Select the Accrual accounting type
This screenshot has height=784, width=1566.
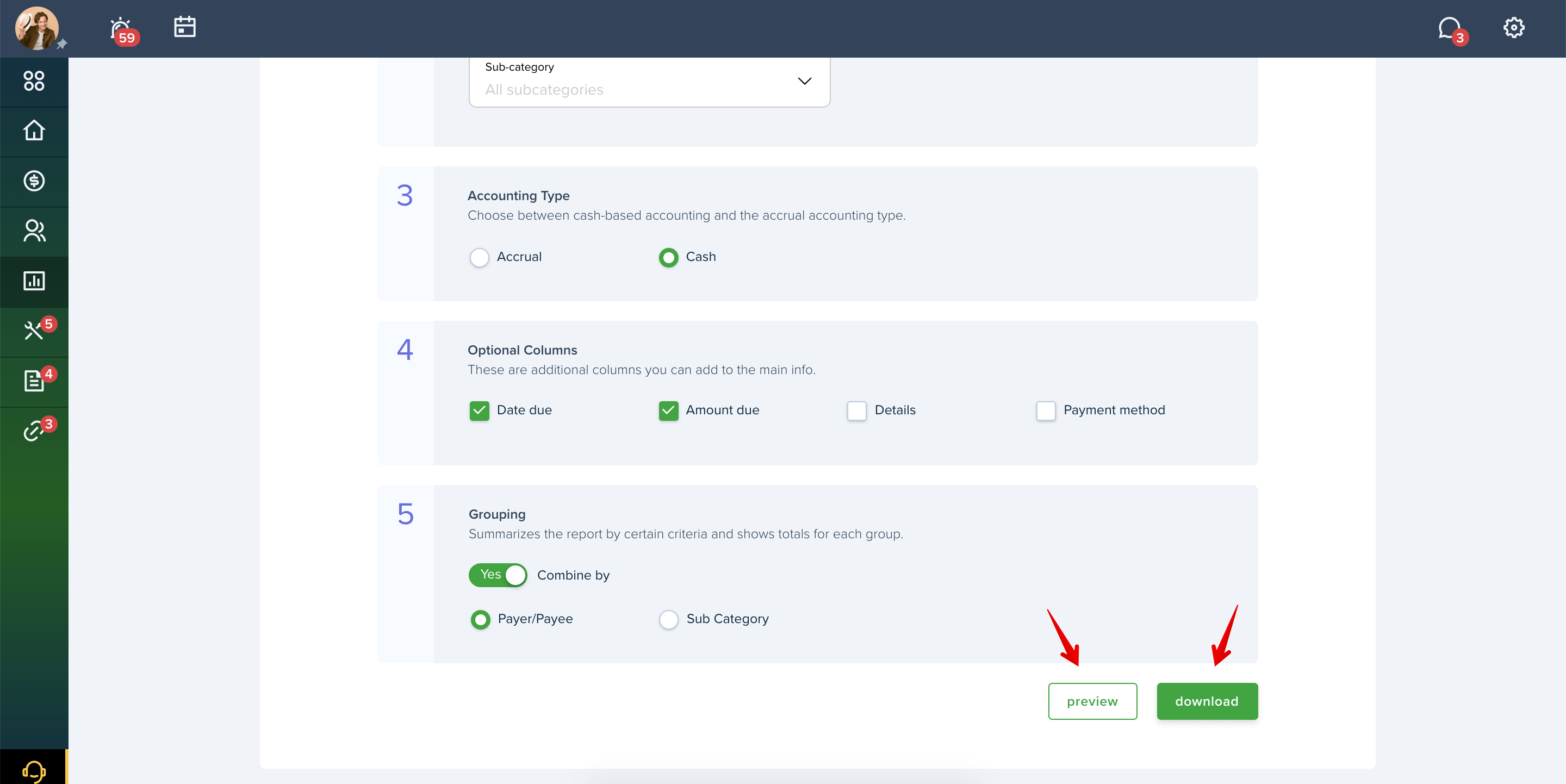click(x=479, y=257)
